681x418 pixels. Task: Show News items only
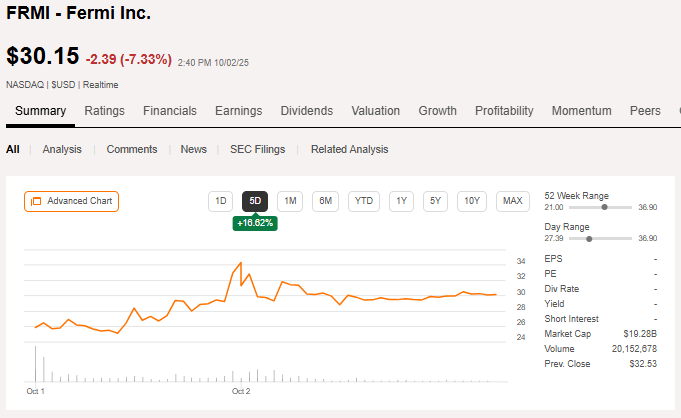(x=194, y=149)
